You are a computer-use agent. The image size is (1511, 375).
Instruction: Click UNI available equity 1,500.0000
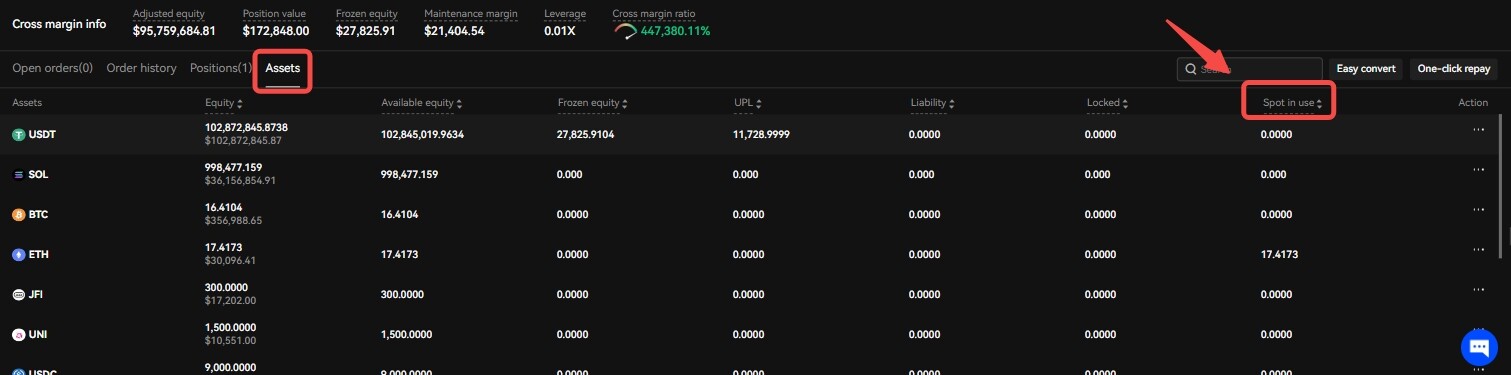point(408,335)
